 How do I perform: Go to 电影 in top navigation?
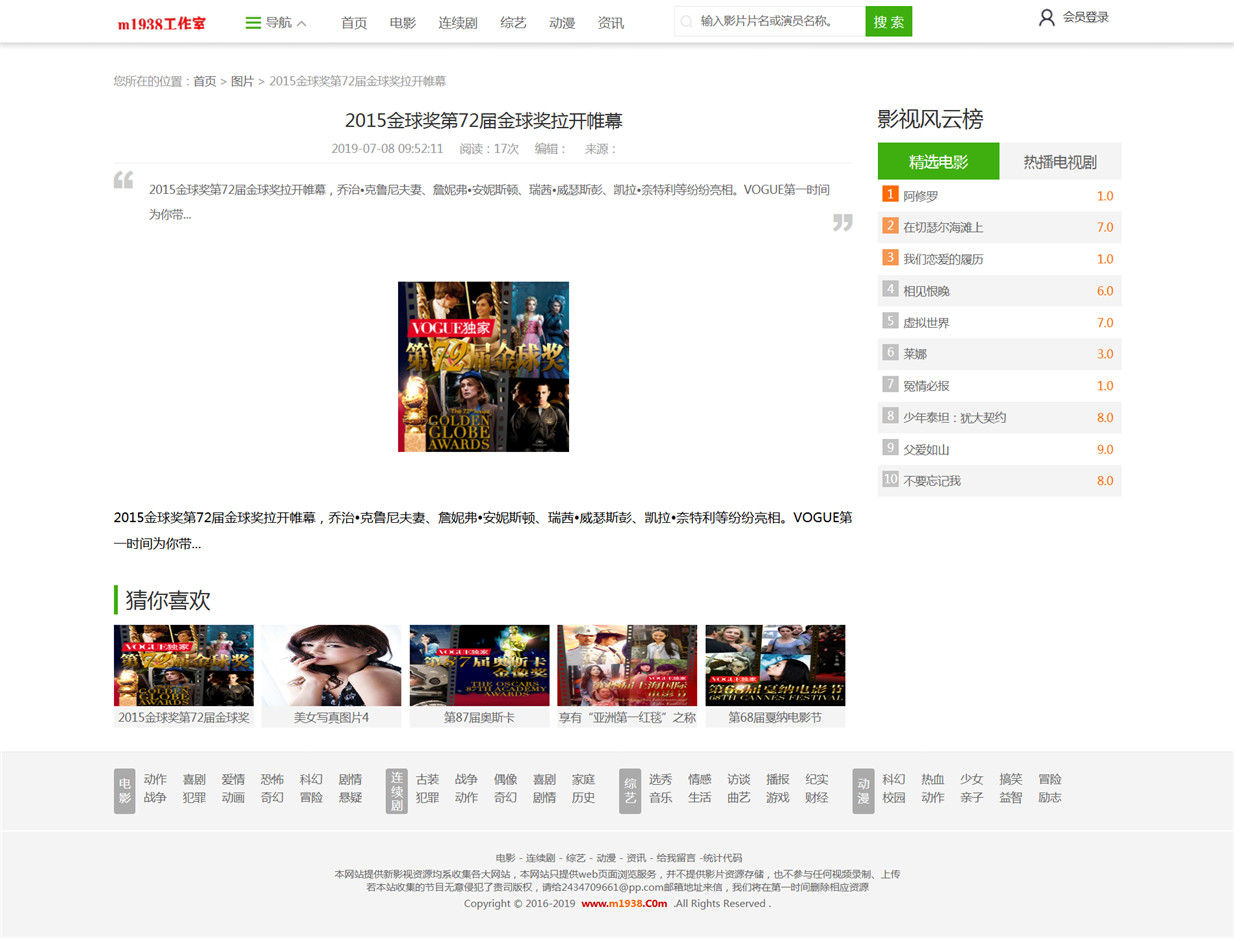point(403,23)
